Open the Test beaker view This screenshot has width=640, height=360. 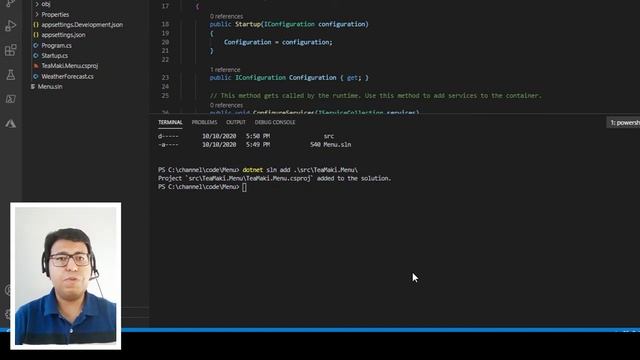coord(11,75)
